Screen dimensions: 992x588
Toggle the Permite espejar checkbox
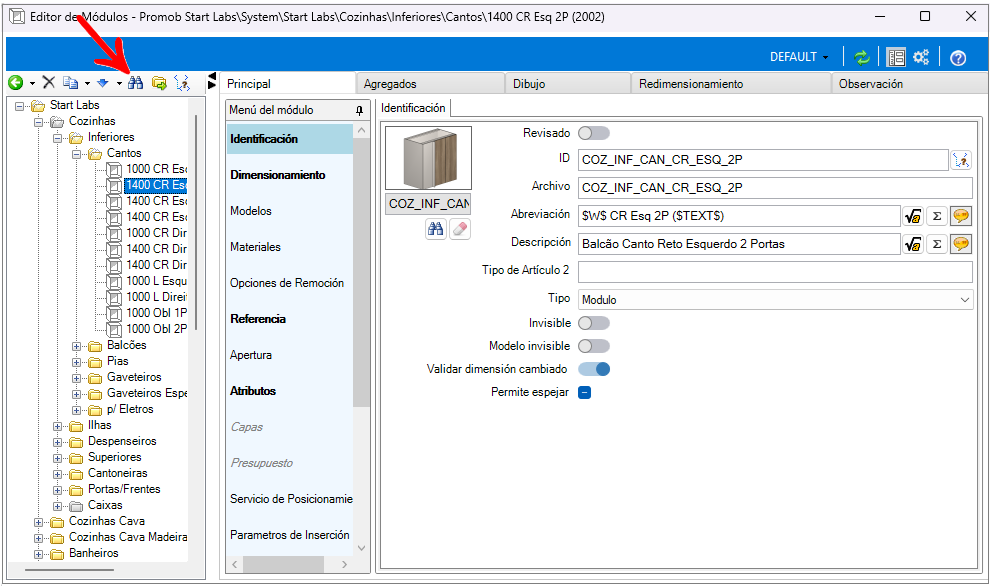coord(585,392)
